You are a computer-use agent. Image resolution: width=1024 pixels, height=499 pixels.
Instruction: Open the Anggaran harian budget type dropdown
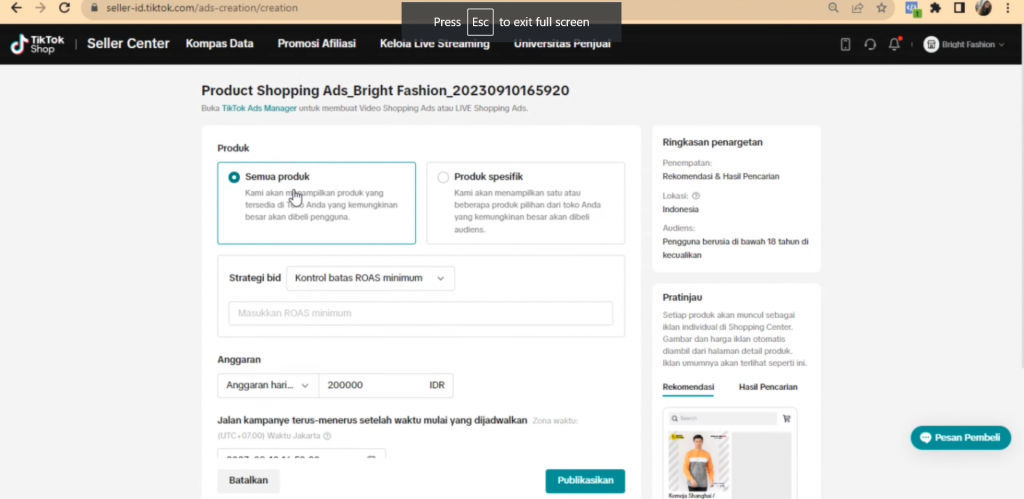click(267, 385)
